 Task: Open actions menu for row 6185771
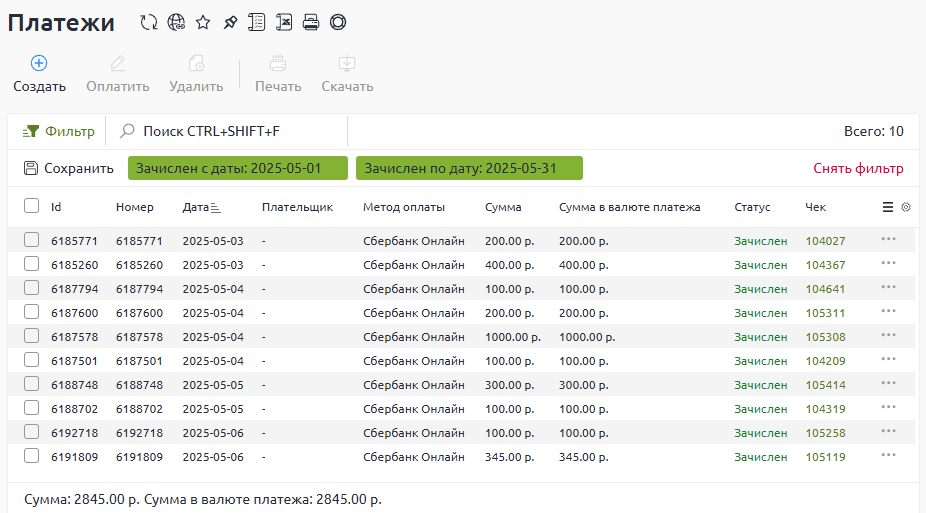[x=888, y=239]
